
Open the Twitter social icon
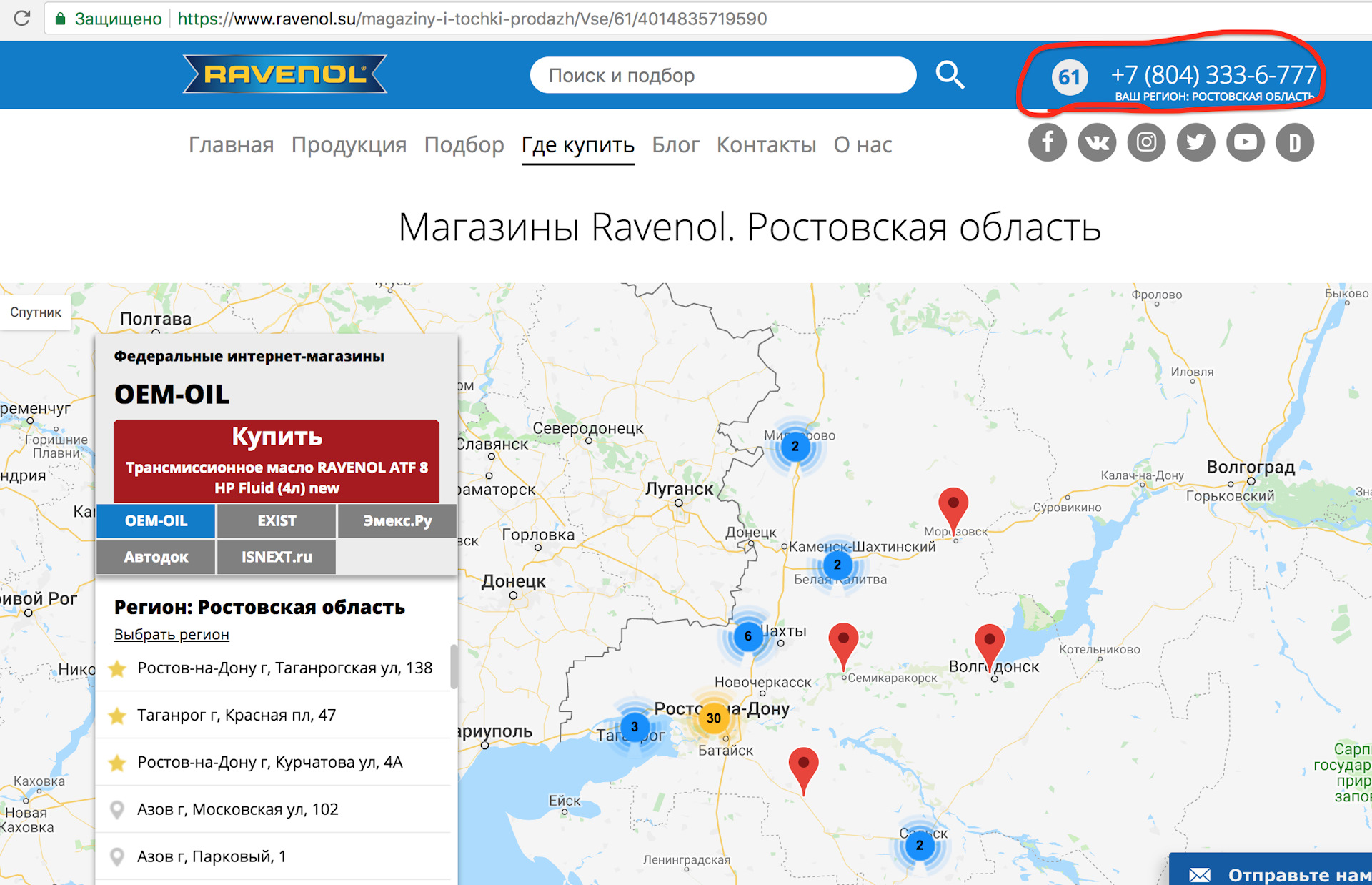[1195, 142]
